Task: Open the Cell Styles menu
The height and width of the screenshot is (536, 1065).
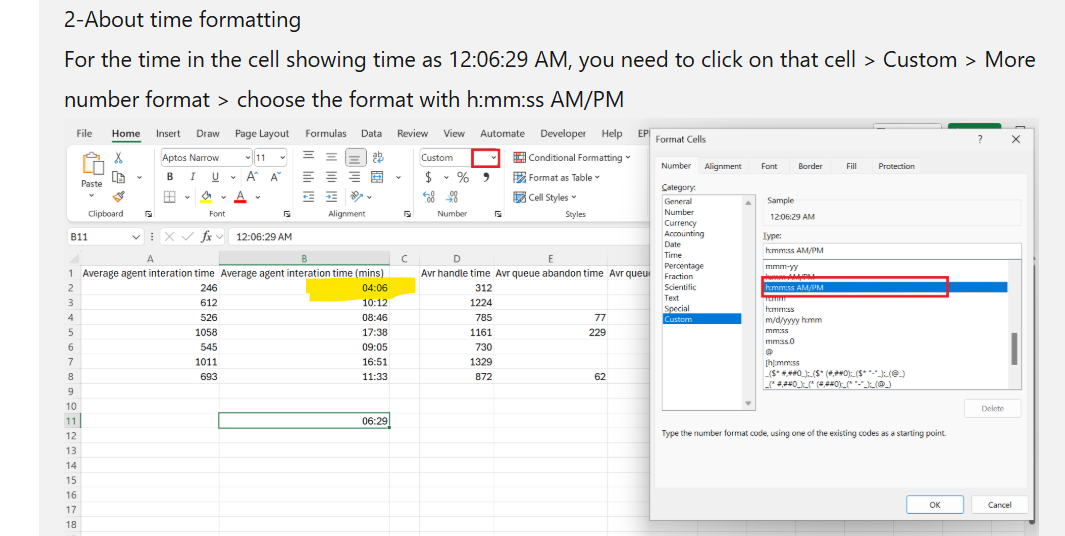Action: [x=545, y=197]
